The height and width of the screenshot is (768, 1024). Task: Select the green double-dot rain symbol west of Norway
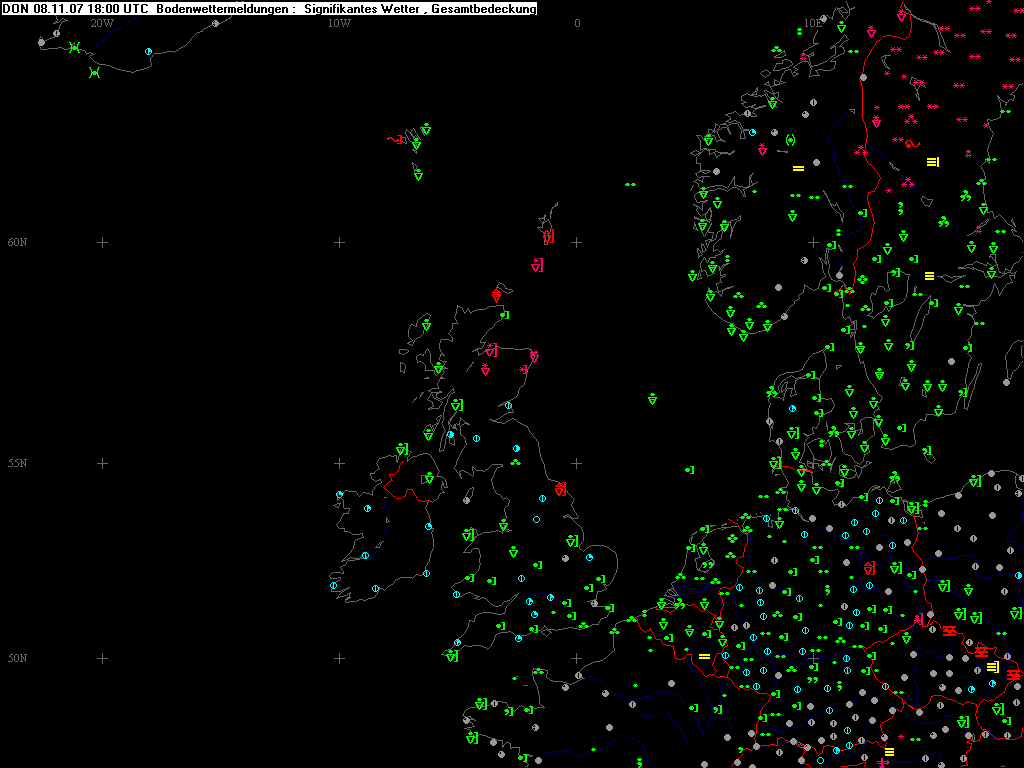click(x=630, y=185)
